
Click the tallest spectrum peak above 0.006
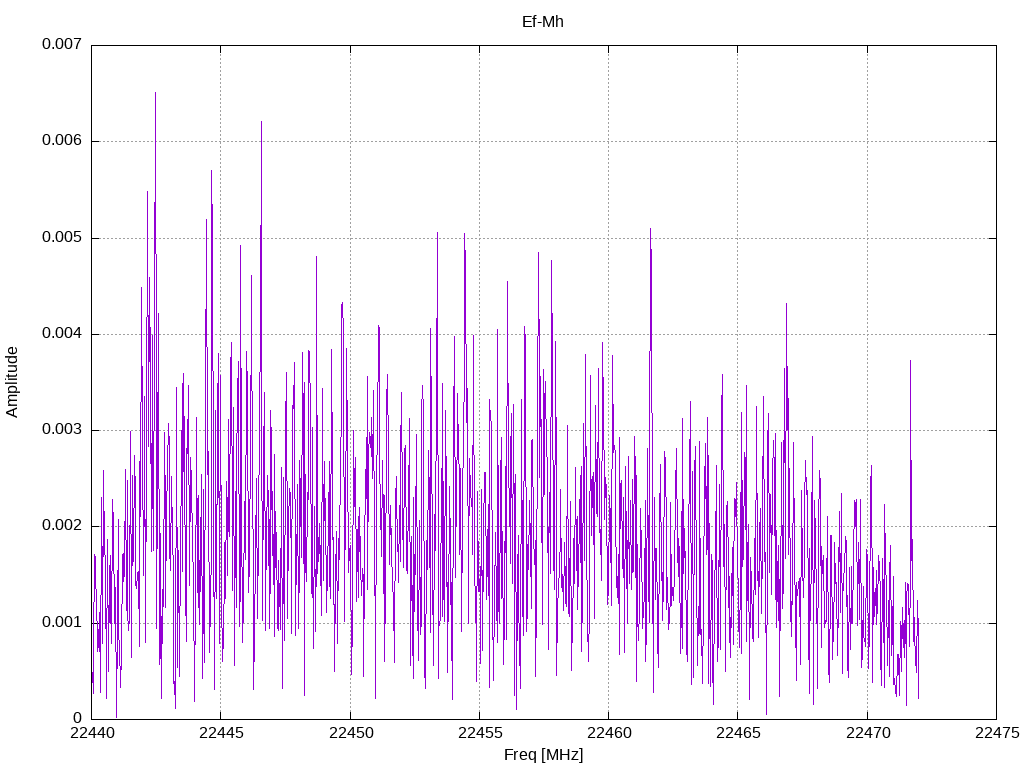click(x=155, y=95)
